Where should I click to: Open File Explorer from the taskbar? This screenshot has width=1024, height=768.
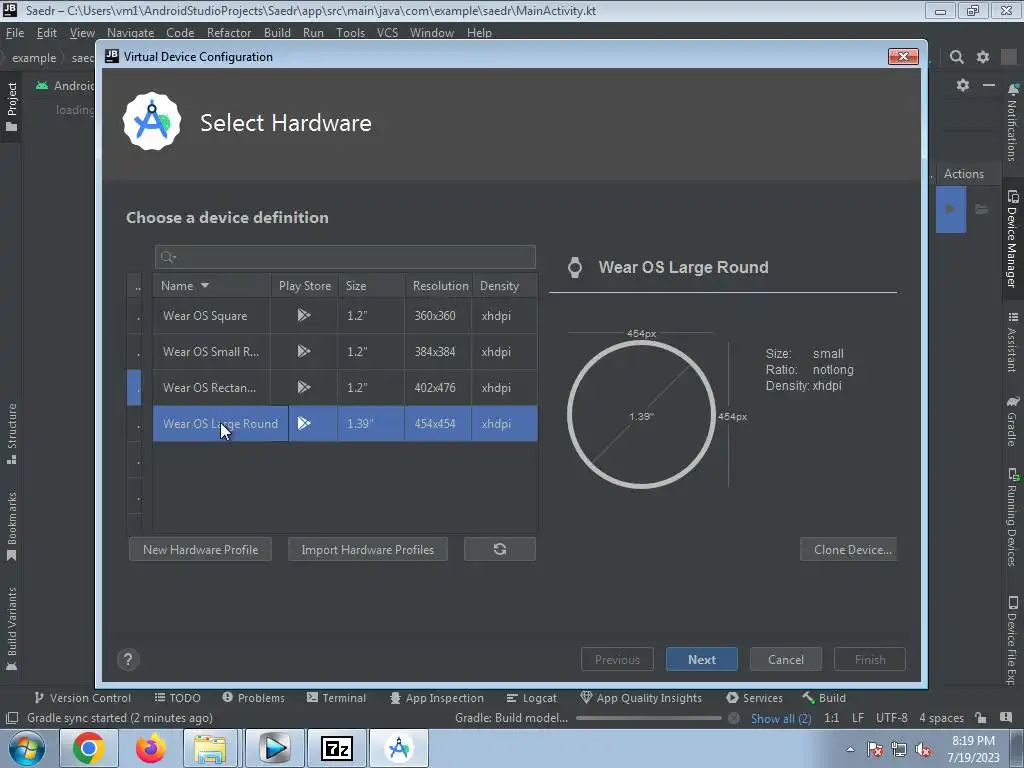click(x=210, y=748)
